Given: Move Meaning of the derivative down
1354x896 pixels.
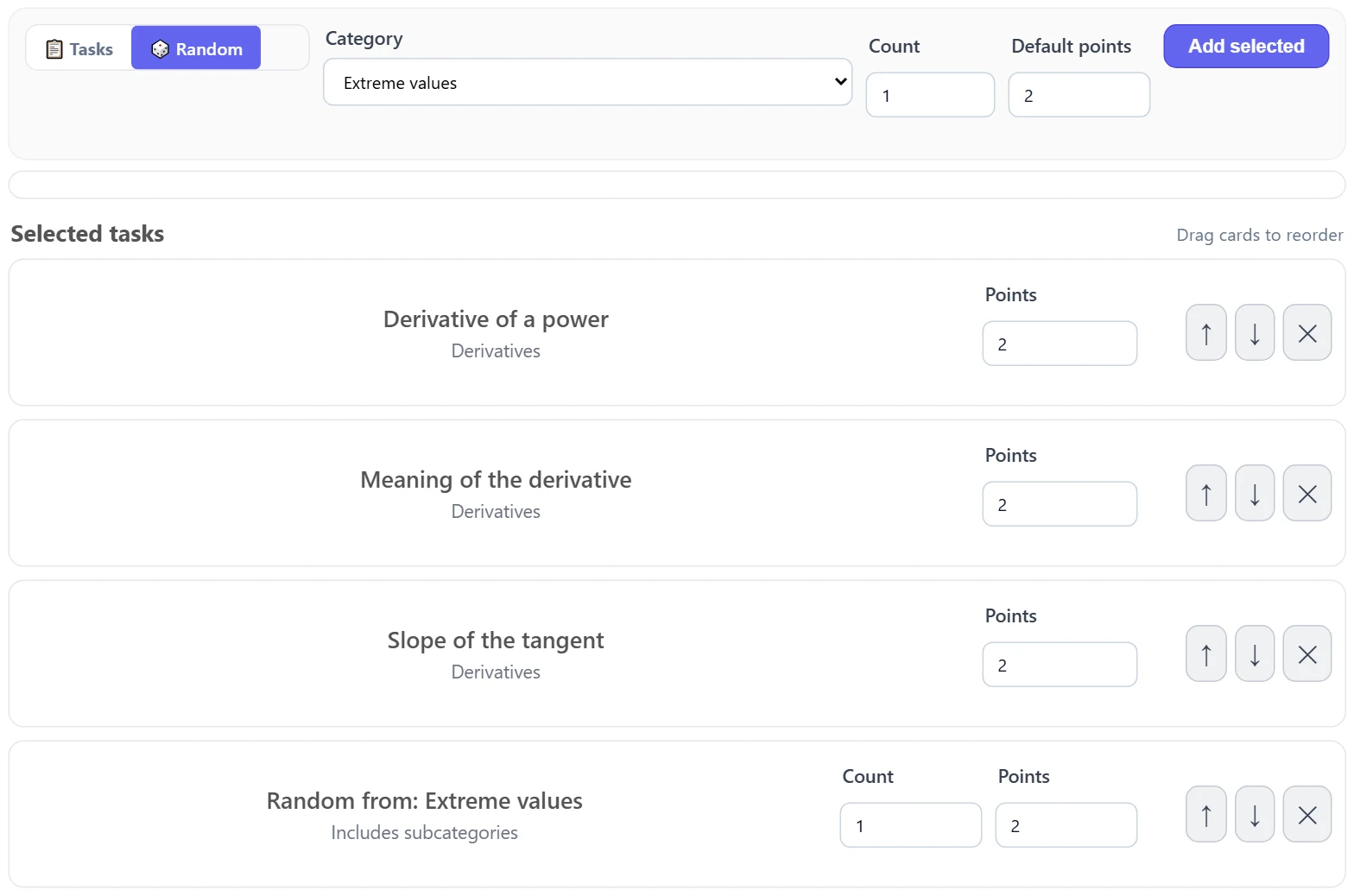Looking at the screenshot, I should point(1255,493).
